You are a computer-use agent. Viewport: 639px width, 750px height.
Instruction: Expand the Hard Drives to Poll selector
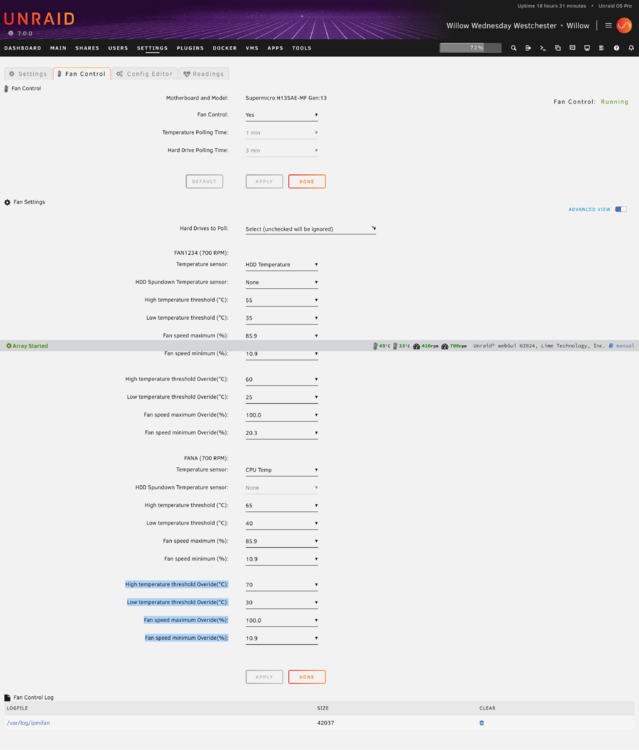311,229
